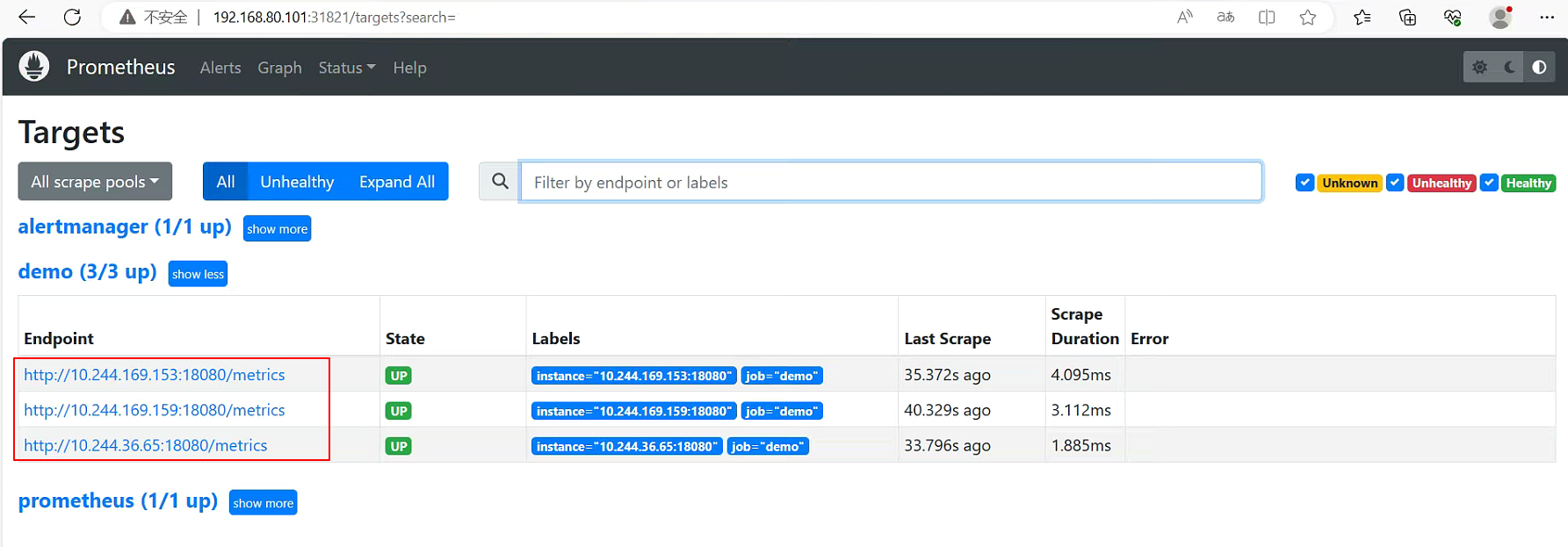
Task: Open endpoint http://10.244.36.65:18080/metrics
Action: 146,445
